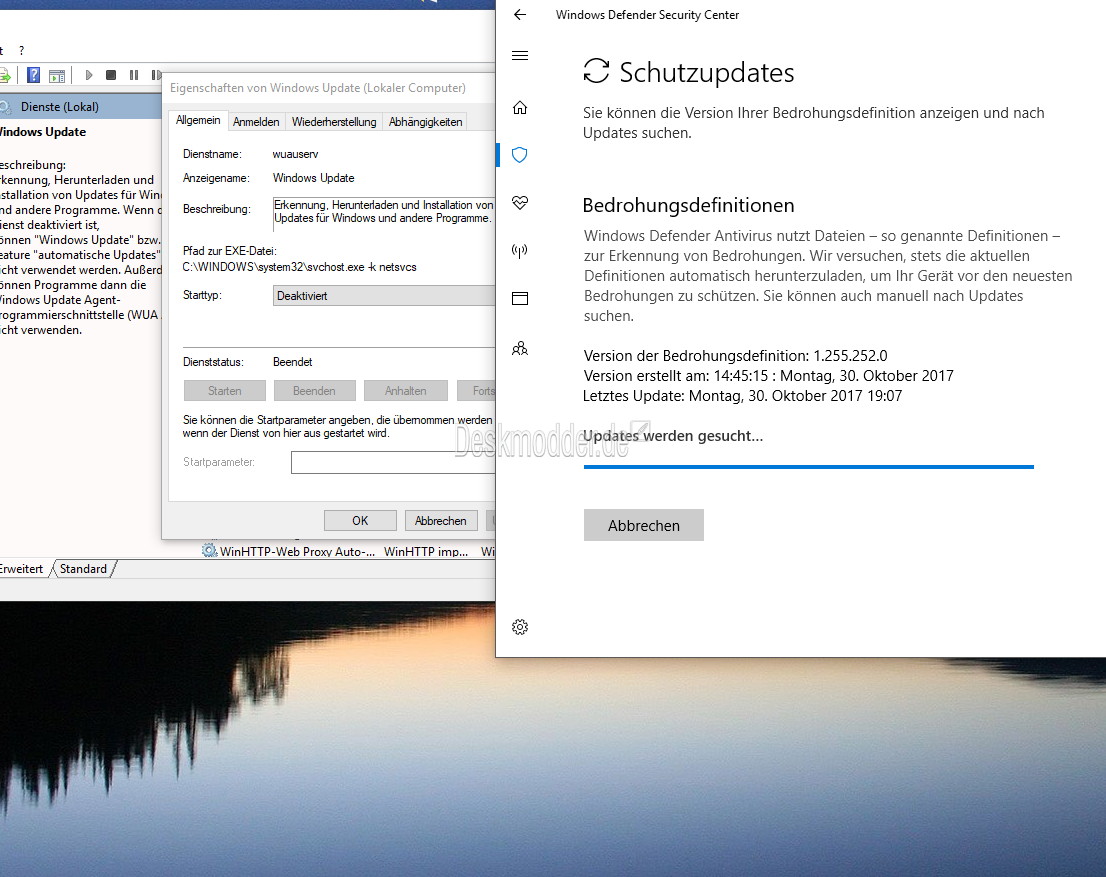The height and width of the screenshot is (877, 1106).
Task: Open the hamburger navigation menu
Action: point(520,56)
